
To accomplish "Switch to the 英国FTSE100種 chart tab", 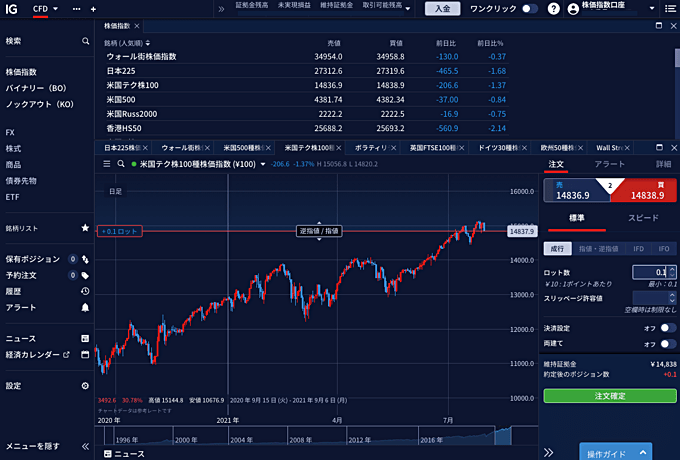I will [433, 148].
